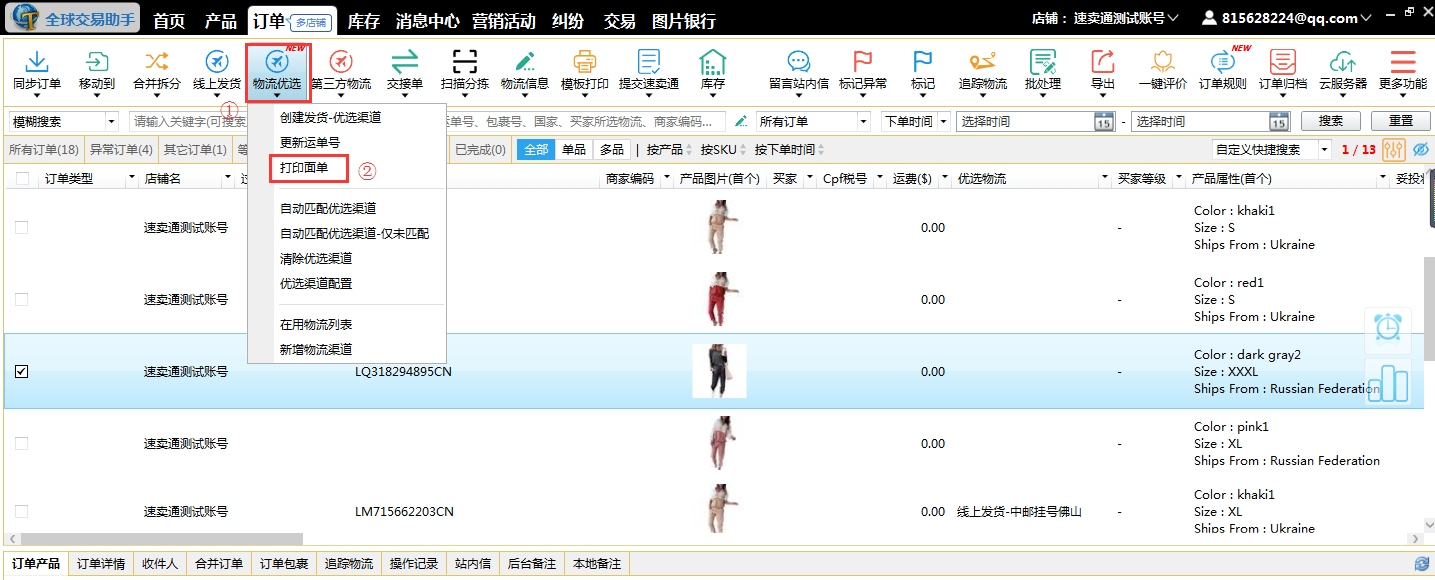Click the 线上发货 online shipping icon
This screenshot has height=580, width=1435.
(x=217, y=61)
